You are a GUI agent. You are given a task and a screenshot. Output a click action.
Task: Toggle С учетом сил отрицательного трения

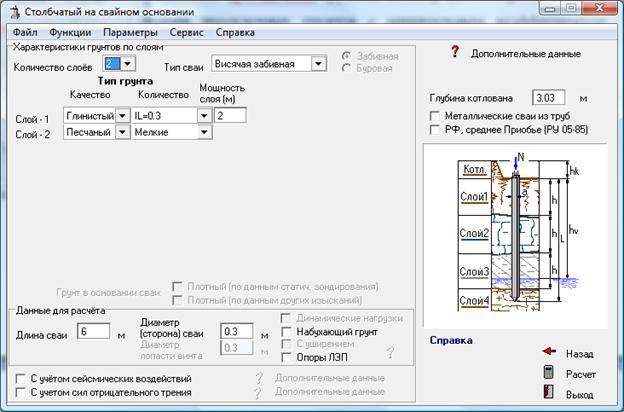[x=22, y=393]
